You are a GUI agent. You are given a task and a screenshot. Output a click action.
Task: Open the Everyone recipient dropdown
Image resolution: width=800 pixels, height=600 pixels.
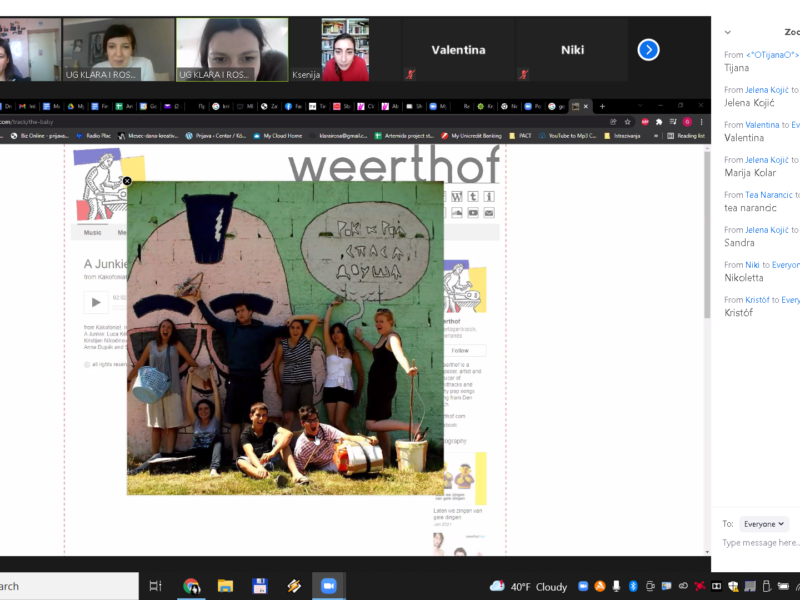pyautogui.click(x=764, y=524)
